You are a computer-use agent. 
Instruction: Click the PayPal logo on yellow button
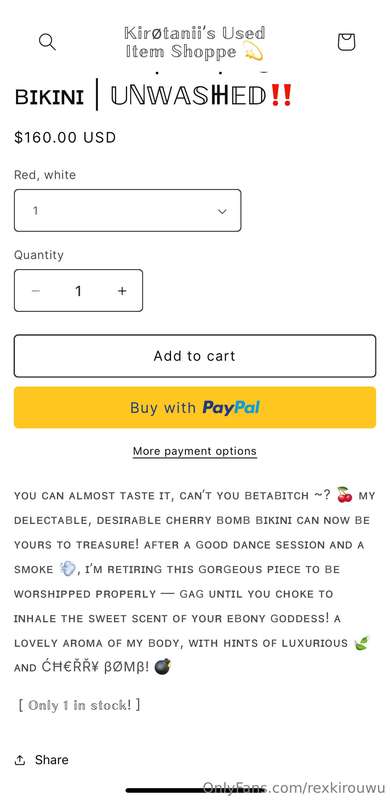tap(231, 407)
